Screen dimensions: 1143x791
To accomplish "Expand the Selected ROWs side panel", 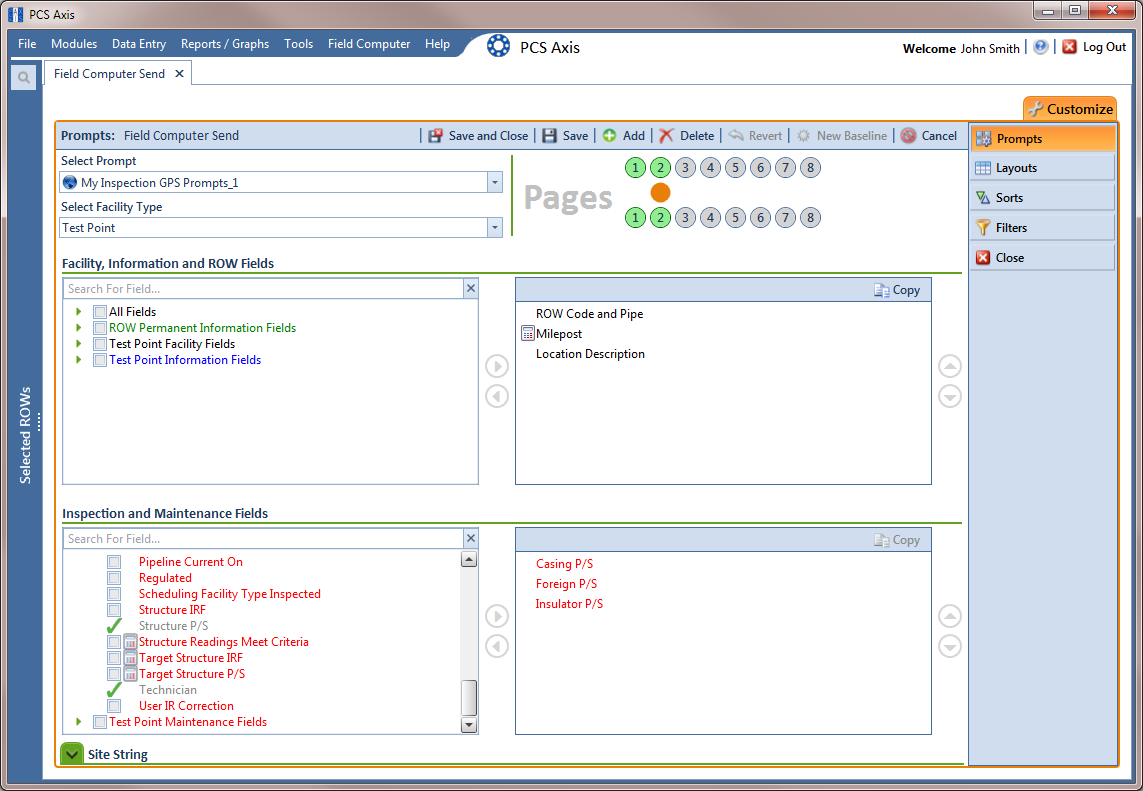I will click(x=26, y=435).
